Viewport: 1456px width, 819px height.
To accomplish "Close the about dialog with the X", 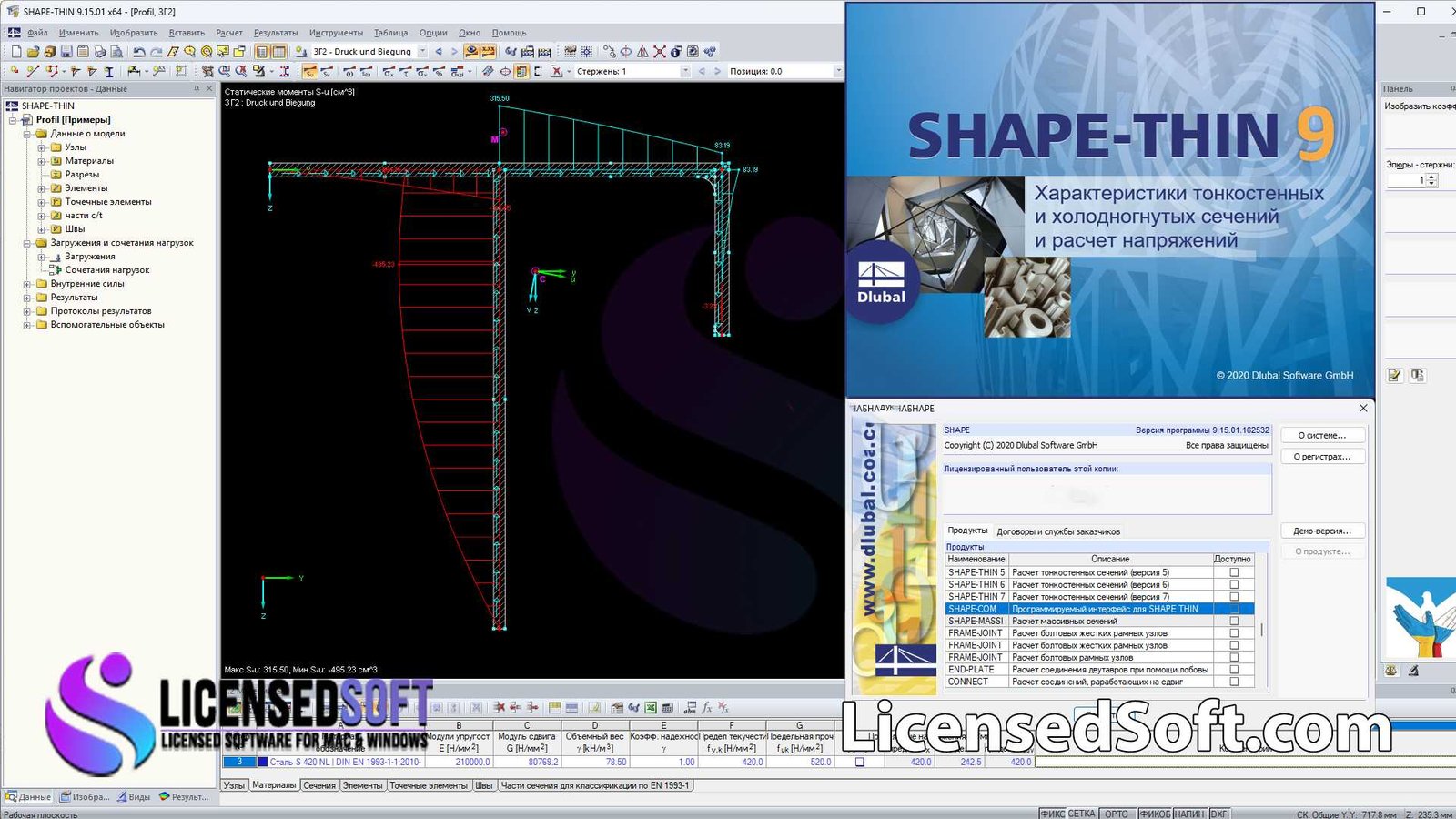I will point(1362,408).
